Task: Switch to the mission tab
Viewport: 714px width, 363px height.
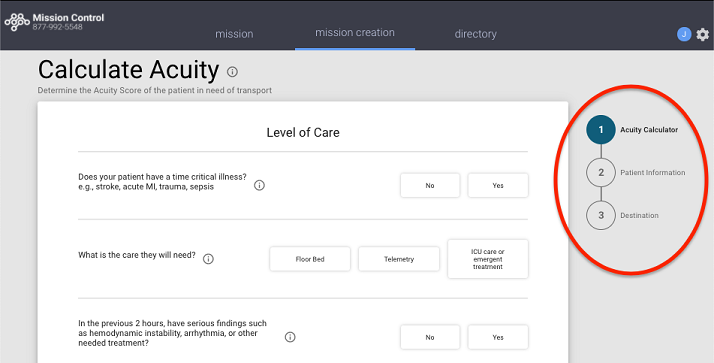Action: click(x=234, y=34)
